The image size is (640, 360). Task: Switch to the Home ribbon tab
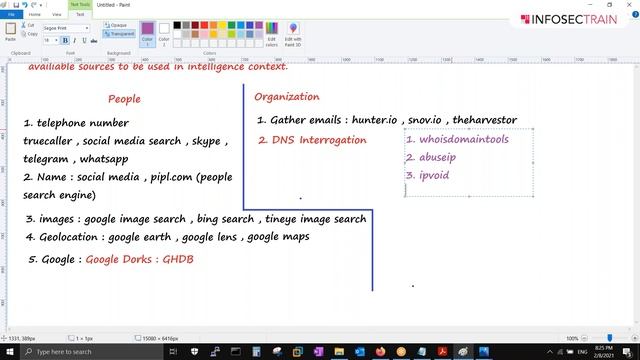tap(35, 14)
